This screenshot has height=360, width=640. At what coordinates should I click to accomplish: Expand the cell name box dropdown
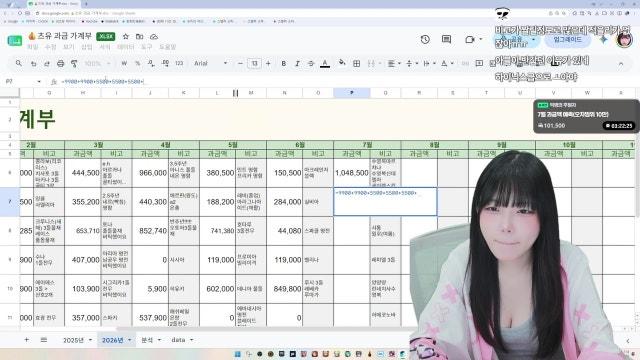[39, 82]
